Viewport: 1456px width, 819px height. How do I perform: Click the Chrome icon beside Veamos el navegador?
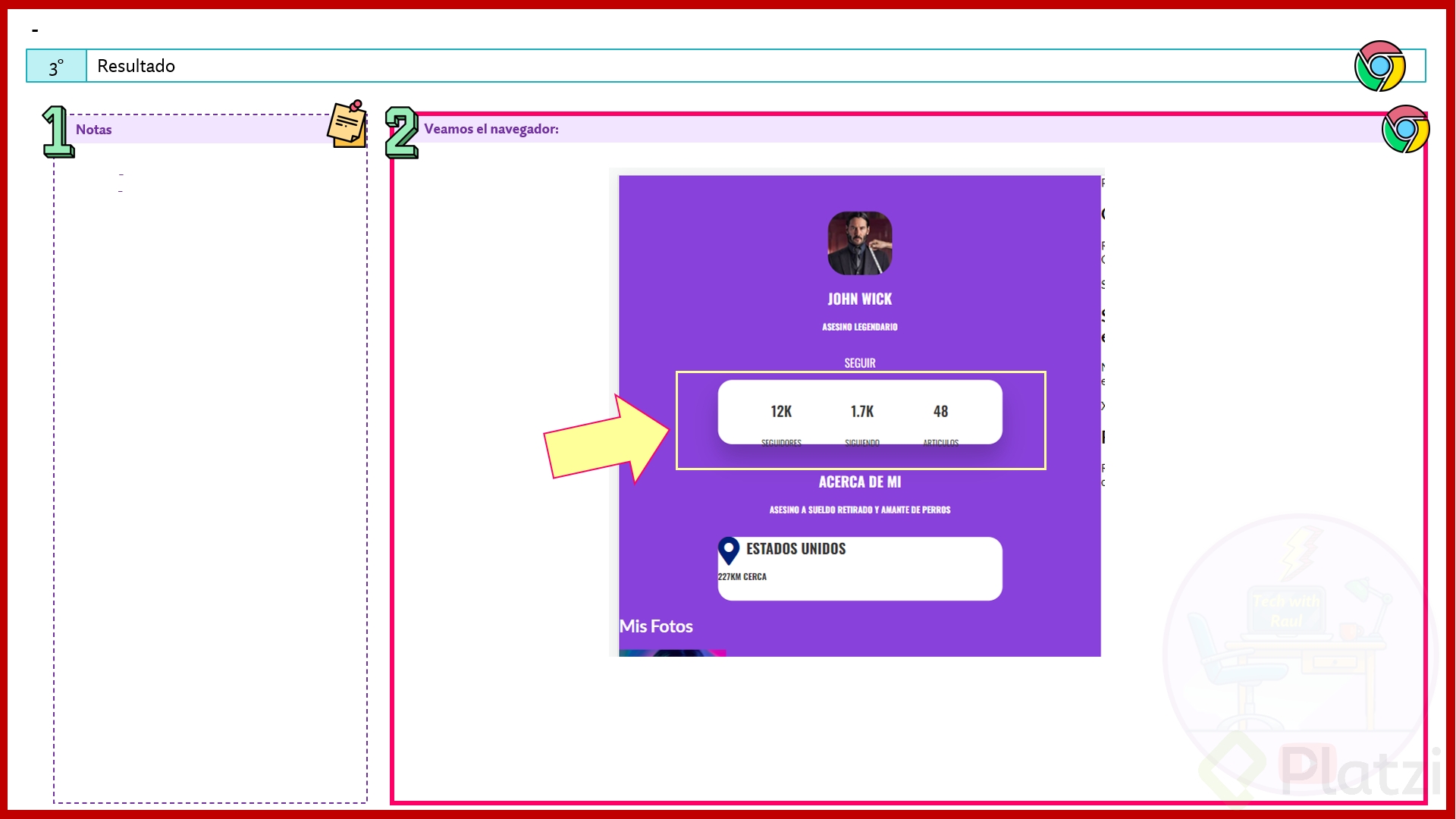click(x=1404, y=129)
